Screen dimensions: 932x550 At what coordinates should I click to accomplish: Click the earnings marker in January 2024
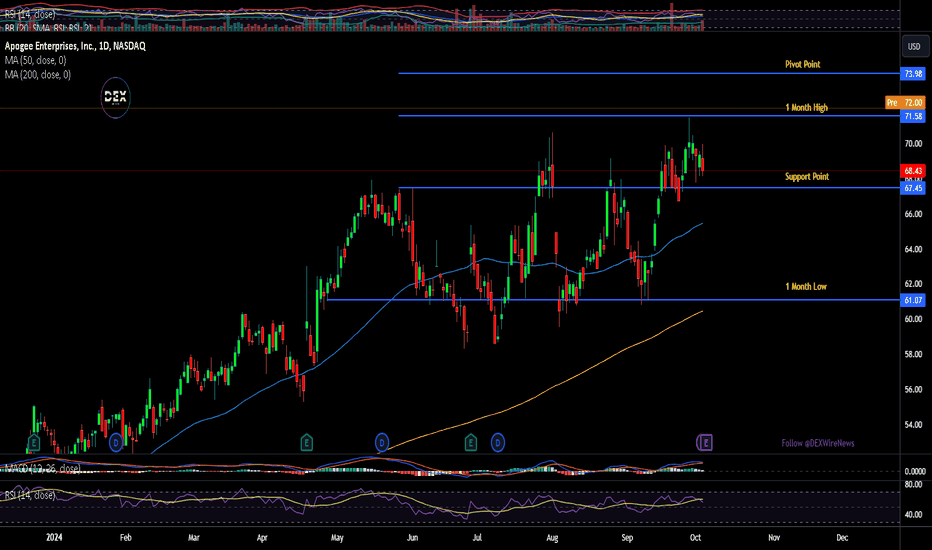(x=34, y=442)
